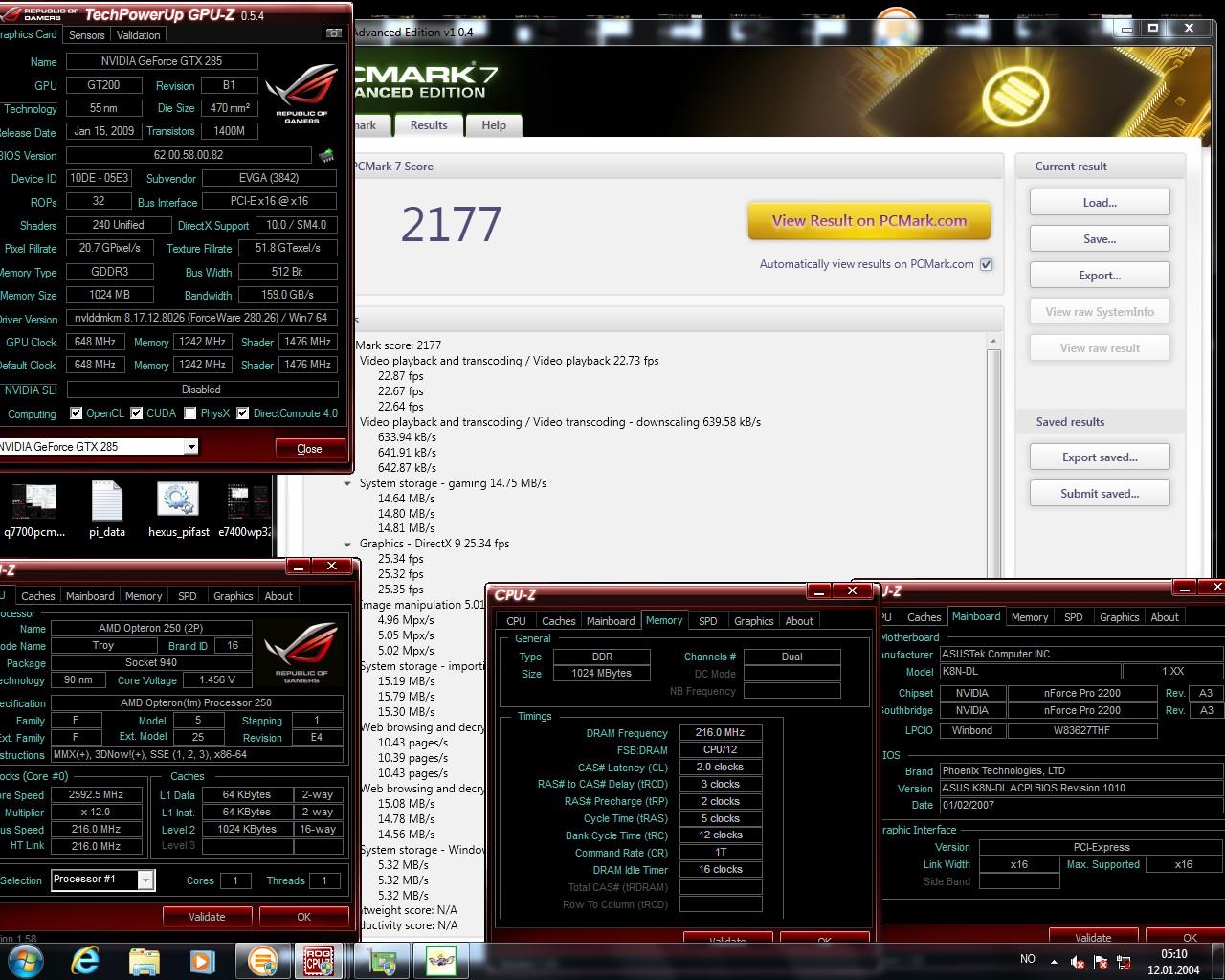
Task: Click View Result on PCMark.com button
Action: point(869,220)
